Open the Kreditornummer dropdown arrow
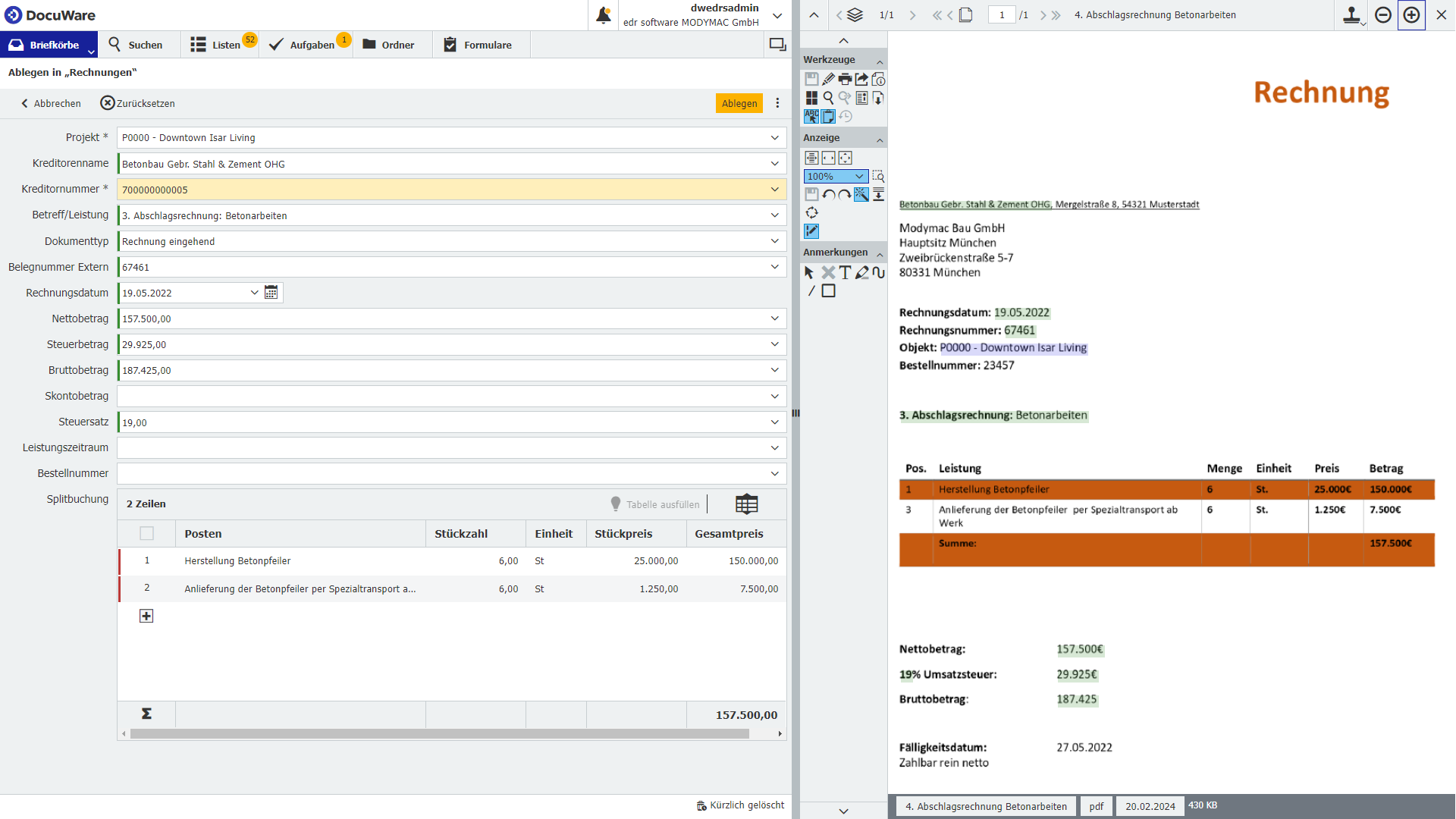The height and width of the screenshot is (819, 1456). 774,190
